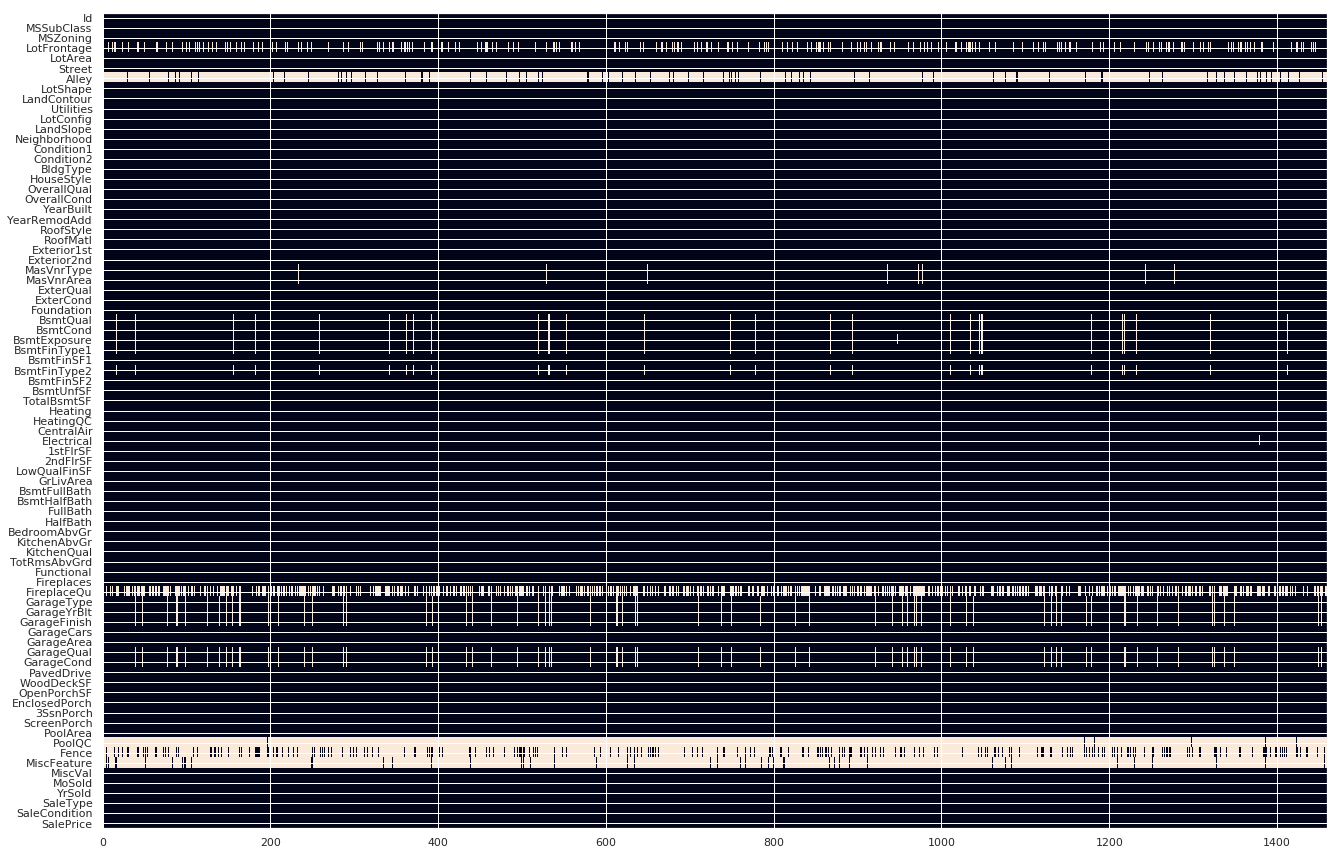The width and height of the screenshot is (1340, 855).
Task: Click the Street label
Action: (76, 69)
